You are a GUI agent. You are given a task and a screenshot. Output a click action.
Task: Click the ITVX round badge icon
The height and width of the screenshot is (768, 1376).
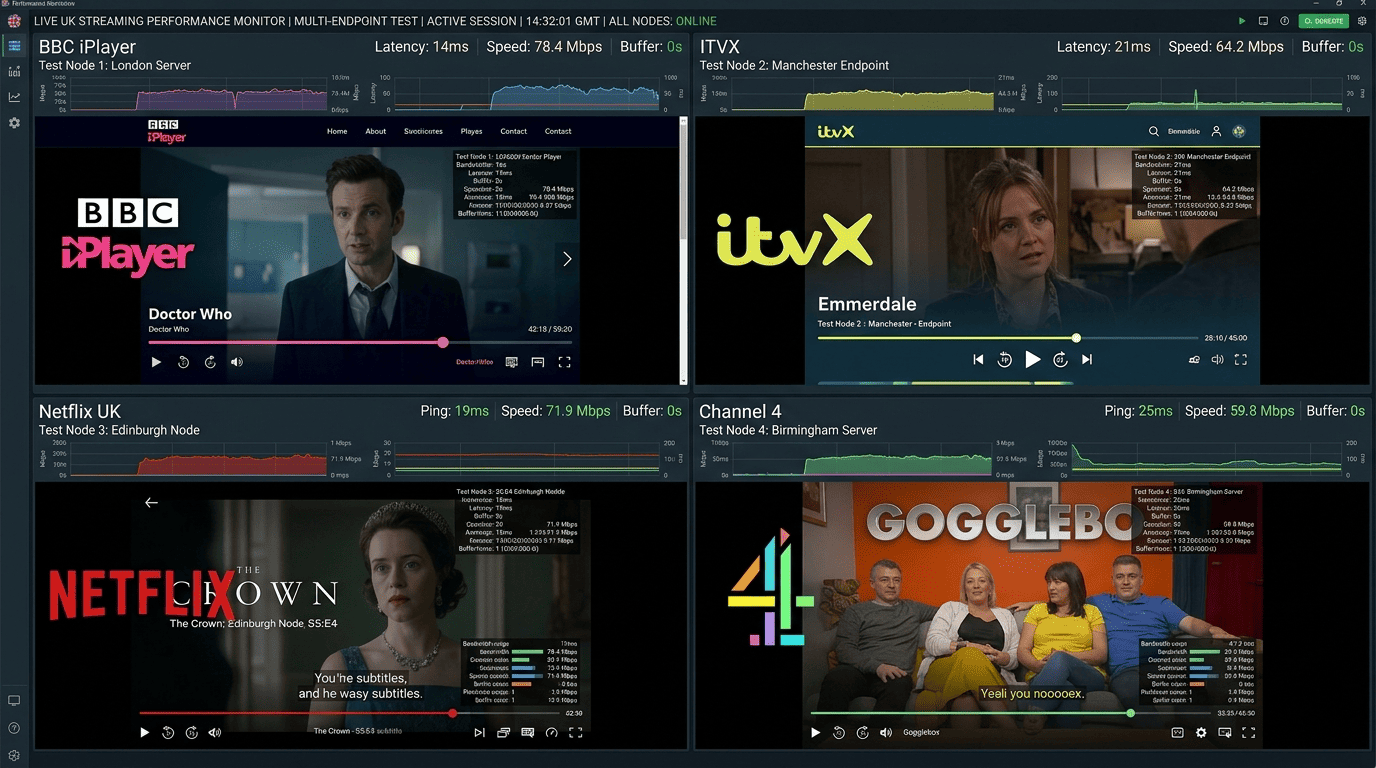[x=1238, y=131]
